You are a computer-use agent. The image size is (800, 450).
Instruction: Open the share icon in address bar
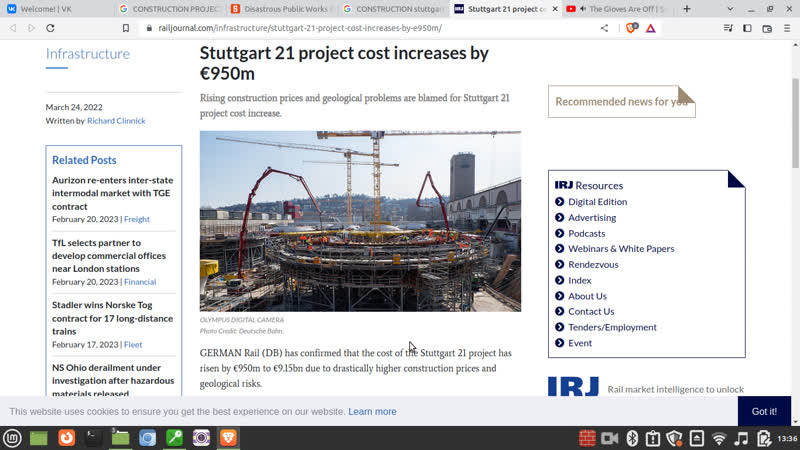tap(604, 29)
